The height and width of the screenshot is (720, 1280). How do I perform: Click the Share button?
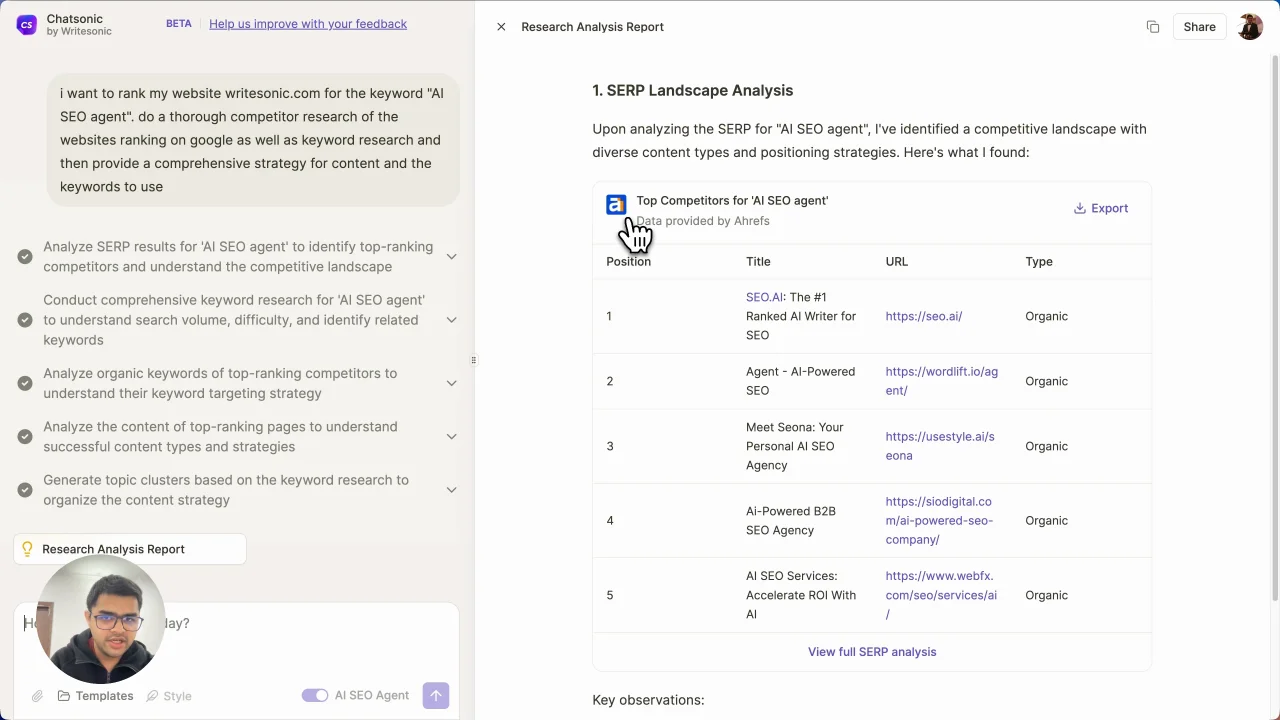coord(1199,27)
